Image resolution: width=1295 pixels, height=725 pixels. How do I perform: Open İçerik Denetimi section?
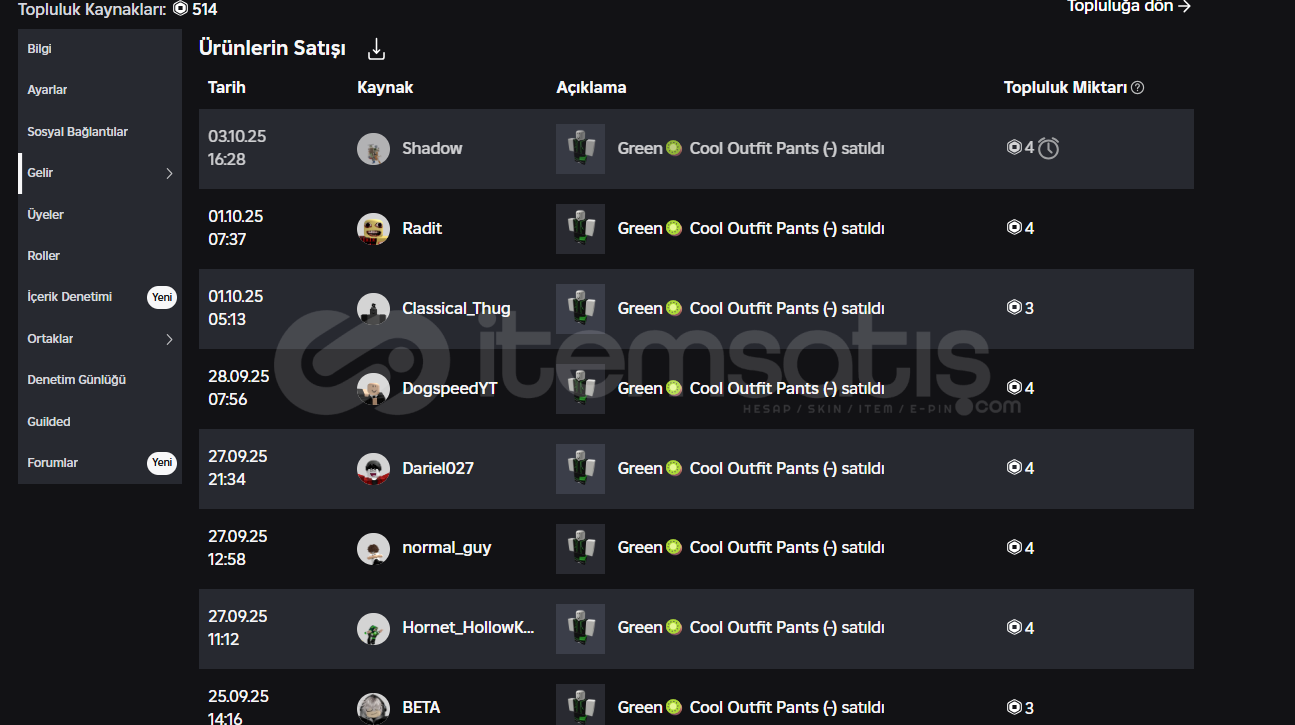[70, 297]
